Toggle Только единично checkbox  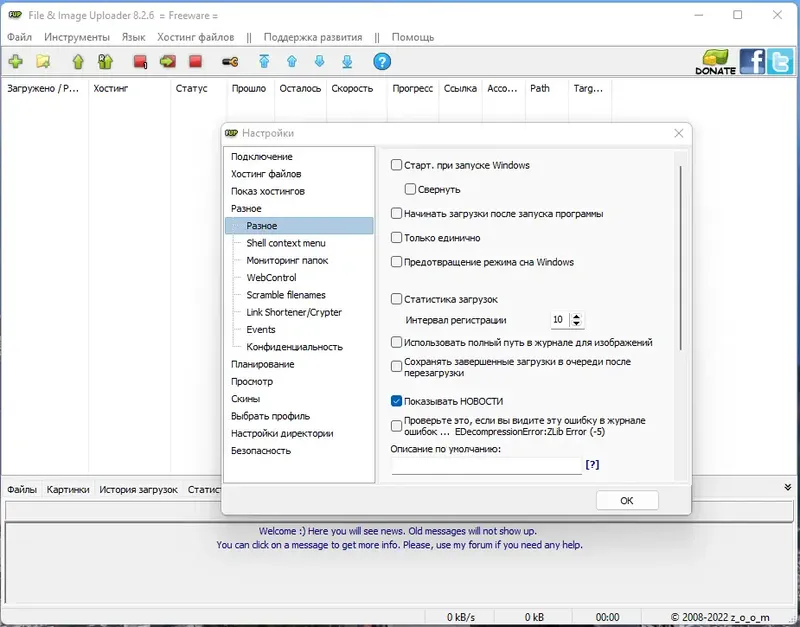pyautogui.click(x=396, y=237)
